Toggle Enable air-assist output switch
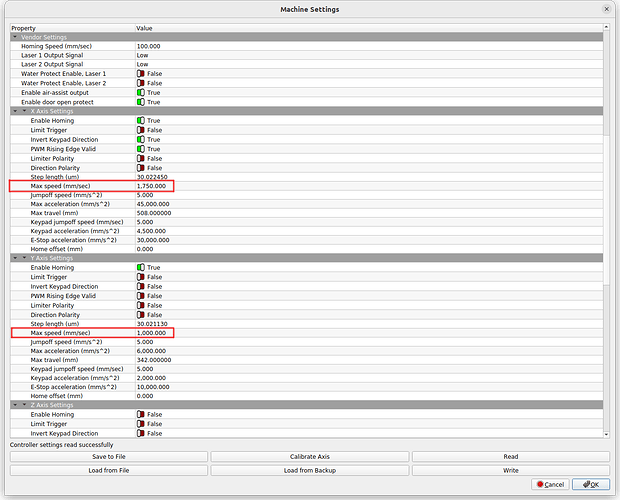The width and height of the screenshot is (620, 500). tap(141, 92)
